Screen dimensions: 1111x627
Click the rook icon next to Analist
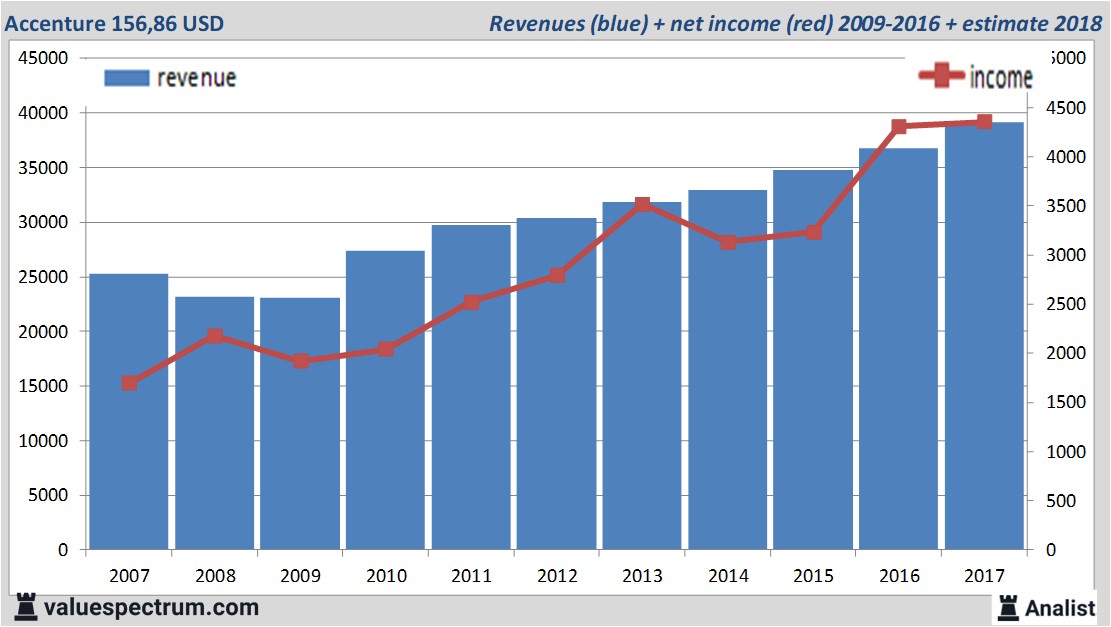[1007, 606]
